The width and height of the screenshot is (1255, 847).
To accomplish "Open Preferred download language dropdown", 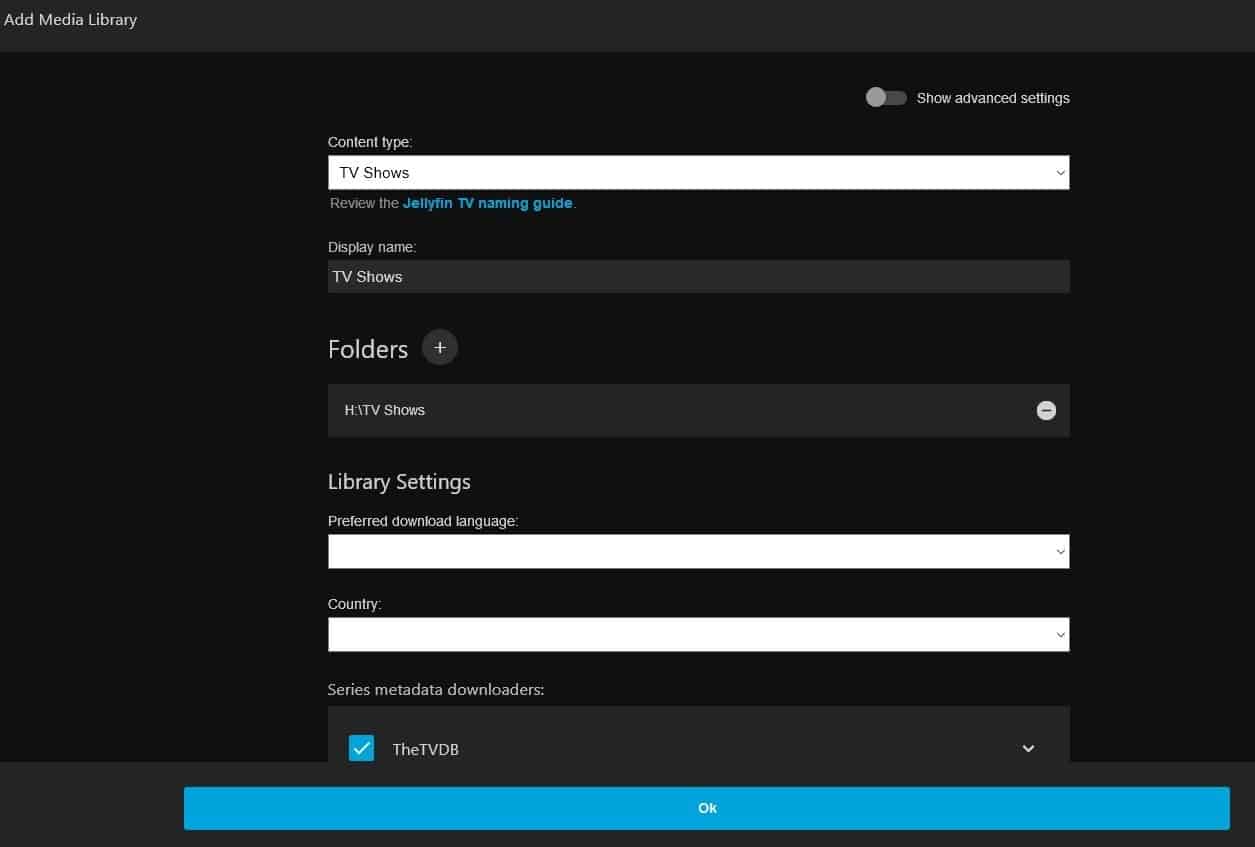I will point(698,551).
